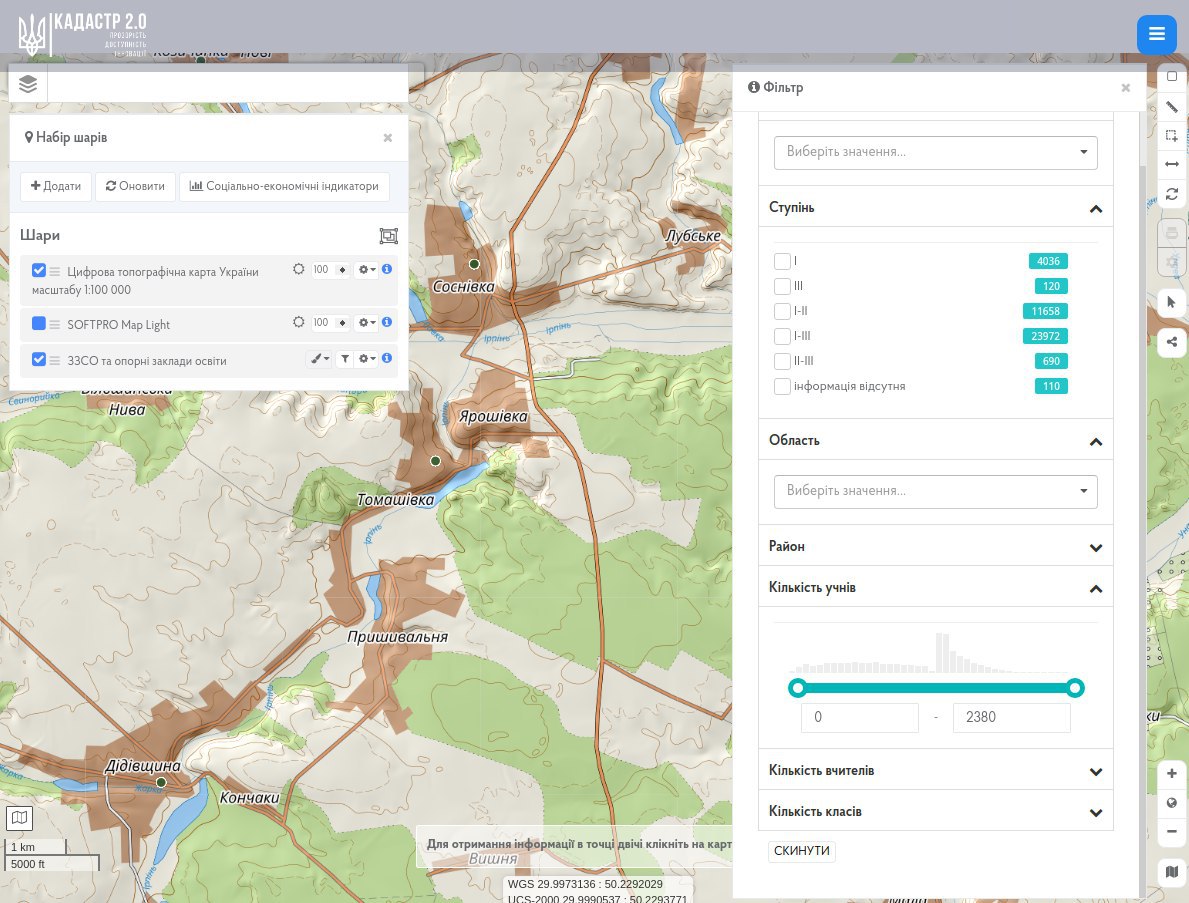Screen dimensions: 1189x903
Task: Activate the dashed rectangle selection tool
Action: (1172, 136)
